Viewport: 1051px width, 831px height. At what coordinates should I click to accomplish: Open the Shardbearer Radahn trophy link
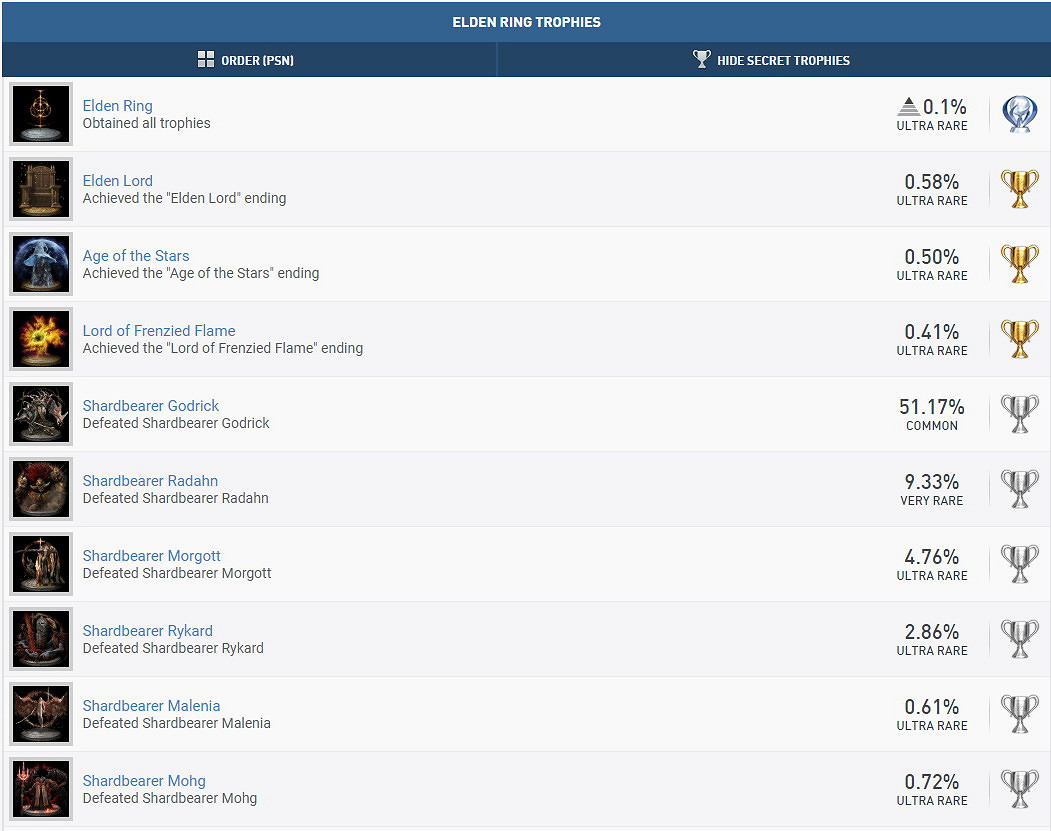coord(150,481)
